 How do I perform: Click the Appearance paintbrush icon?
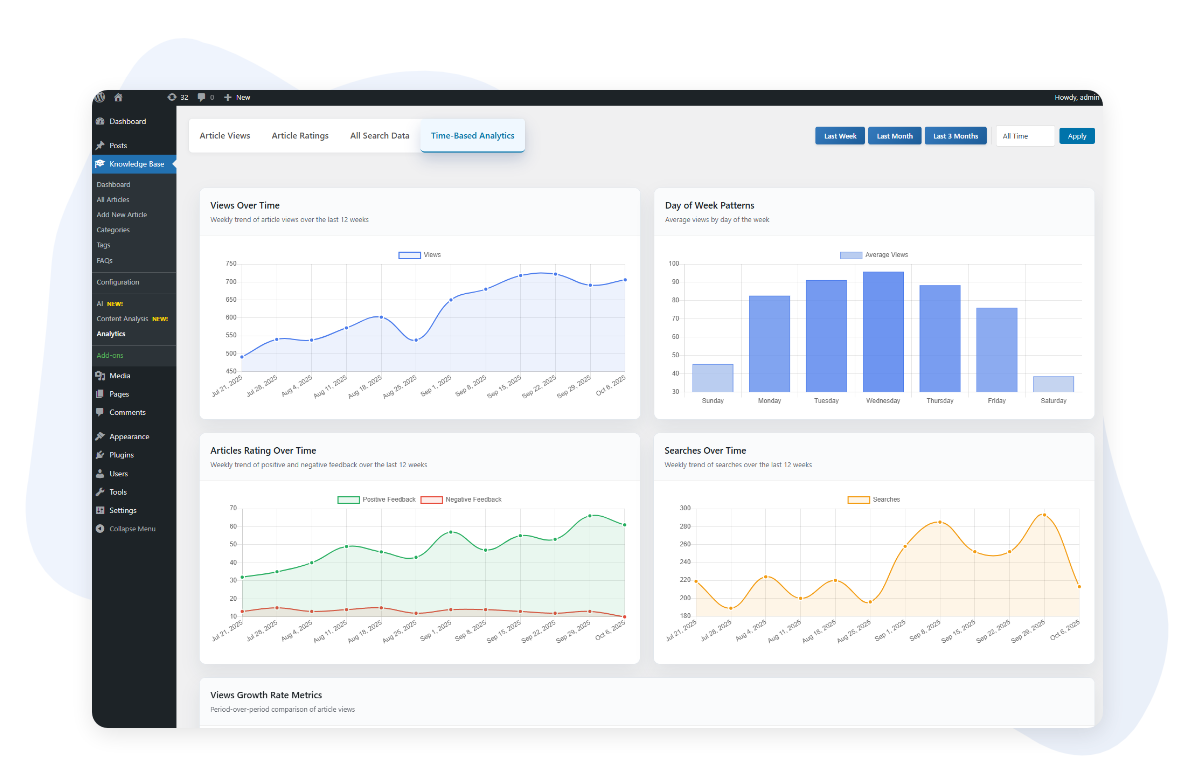[x=100, y=437]
